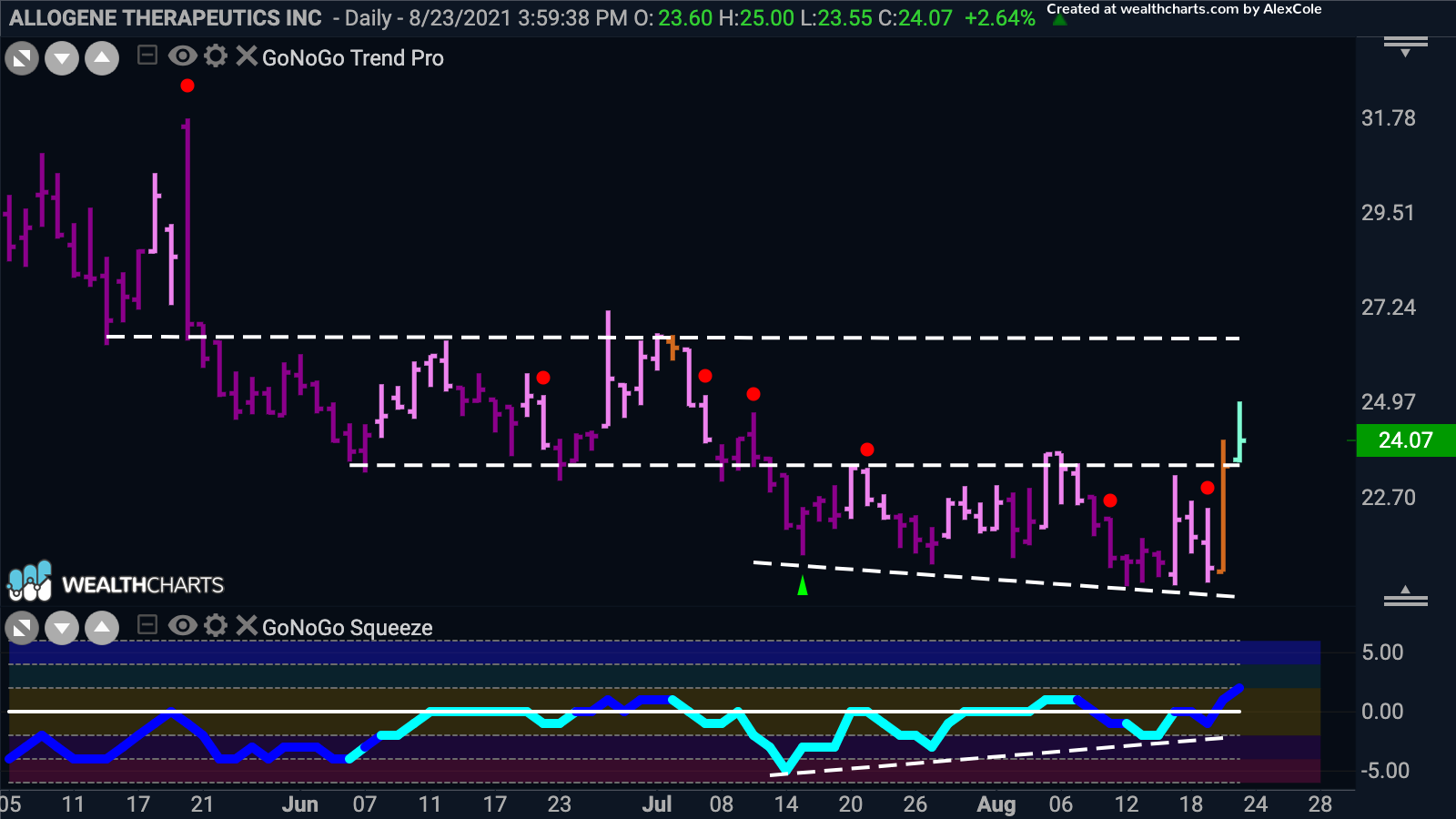The height and width of the screenshot is (819, 1456).
Task: Collapse the GoNoGo Trend Pro indicator
Action: (x=147, y=56)
